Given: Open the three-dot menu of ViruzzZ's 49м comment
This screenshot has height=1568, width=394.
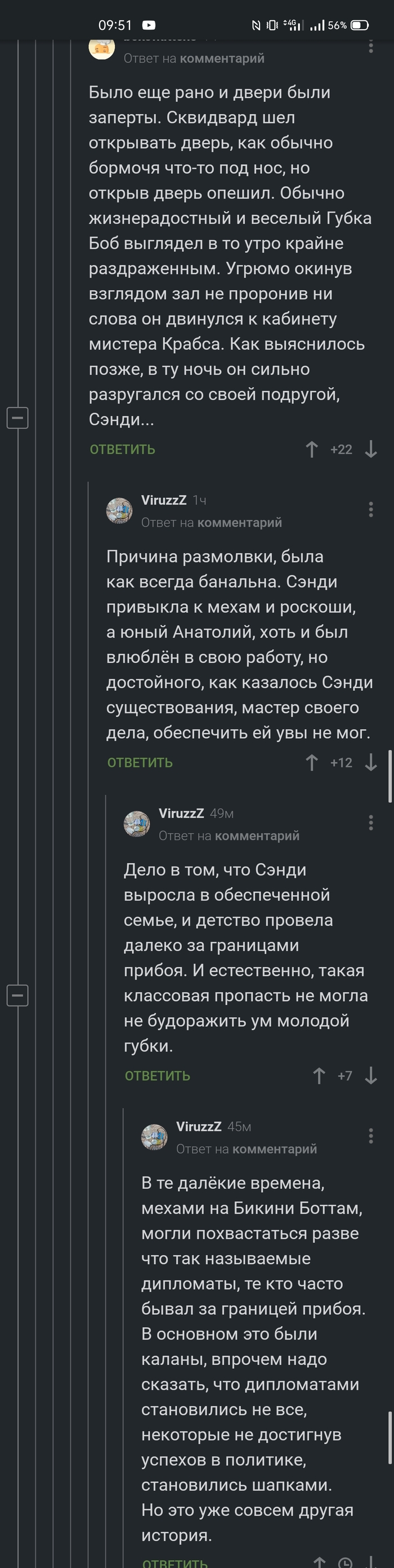Looking at the screenshot, I should pyautogui.click(x=371, y=823).
